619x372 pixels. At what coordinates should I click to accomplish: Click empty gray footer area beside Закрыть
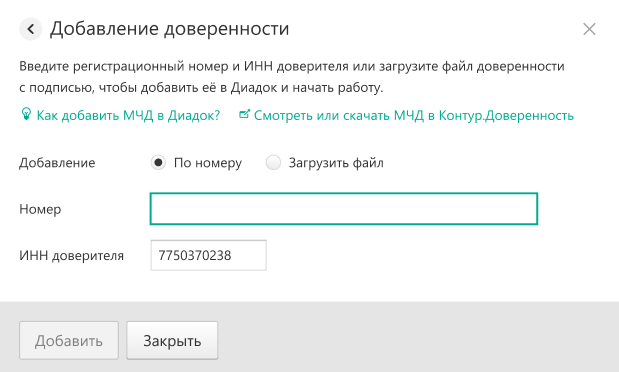tap(415, 340)
